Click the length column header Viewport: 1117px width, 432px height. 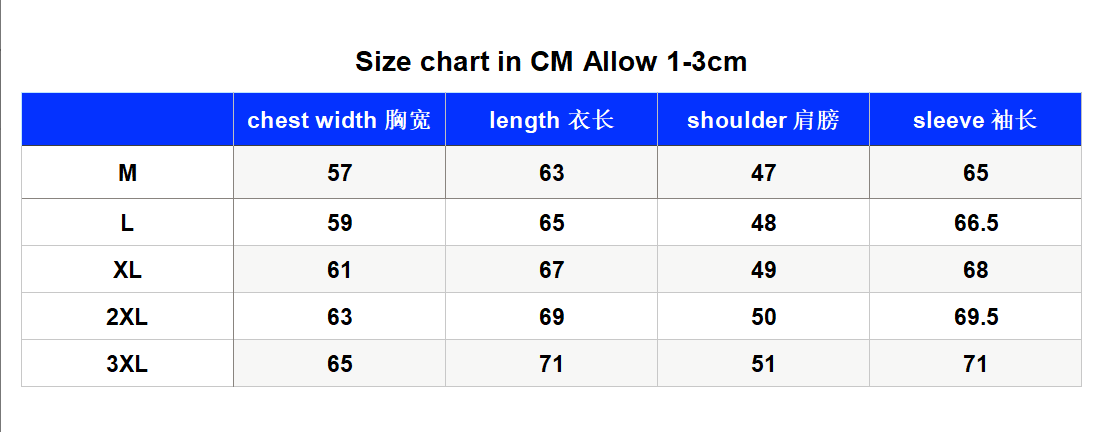tap(551, 120)
